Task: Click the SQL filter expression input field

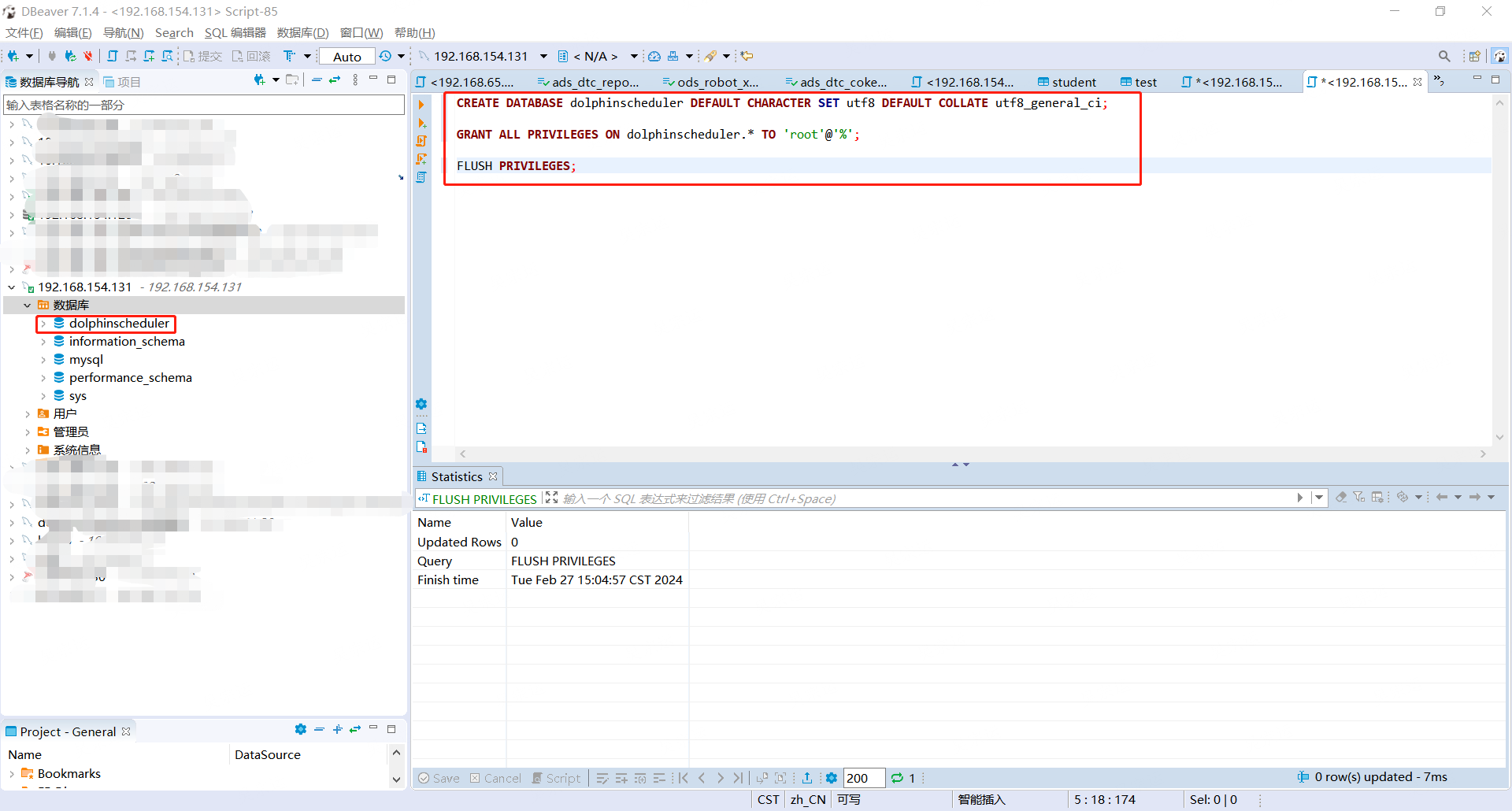Action: pyautogui.click(x=926, y=498)
